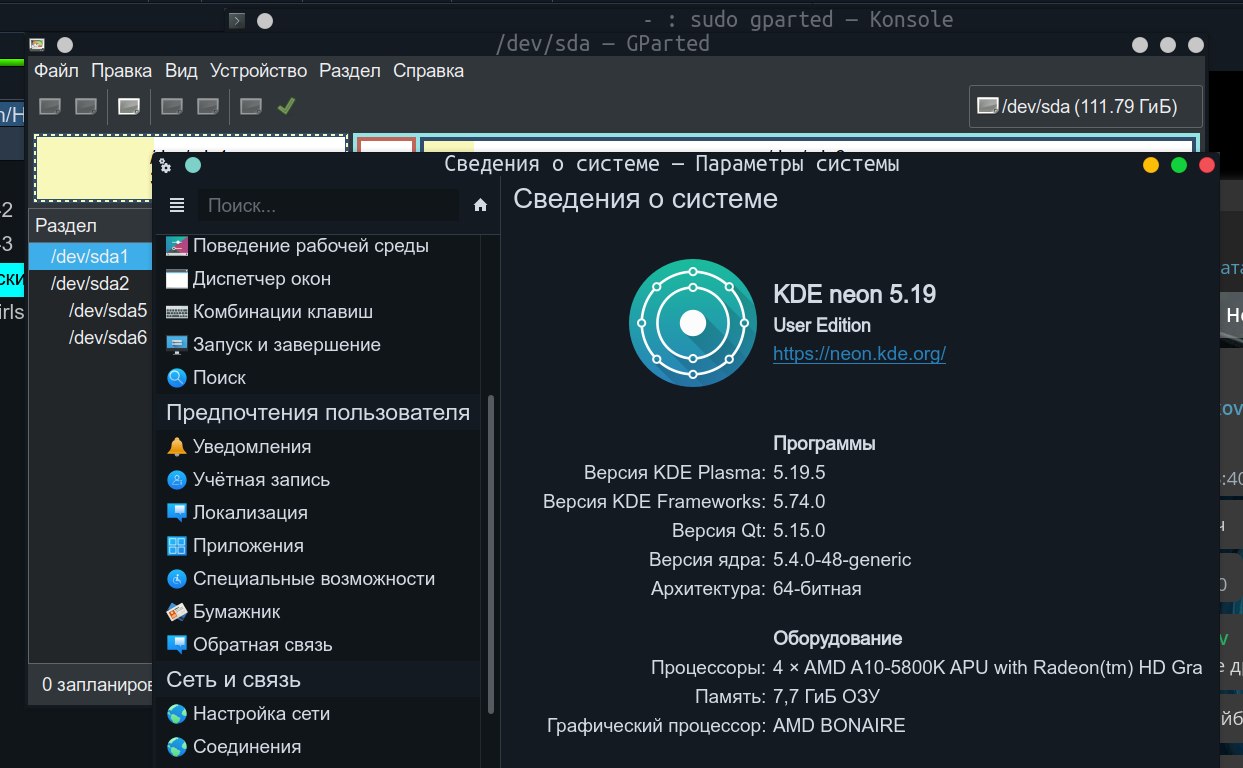Maximize System Settings with the green button
Screen dimensions: 1243x768
coord(1179,165)
